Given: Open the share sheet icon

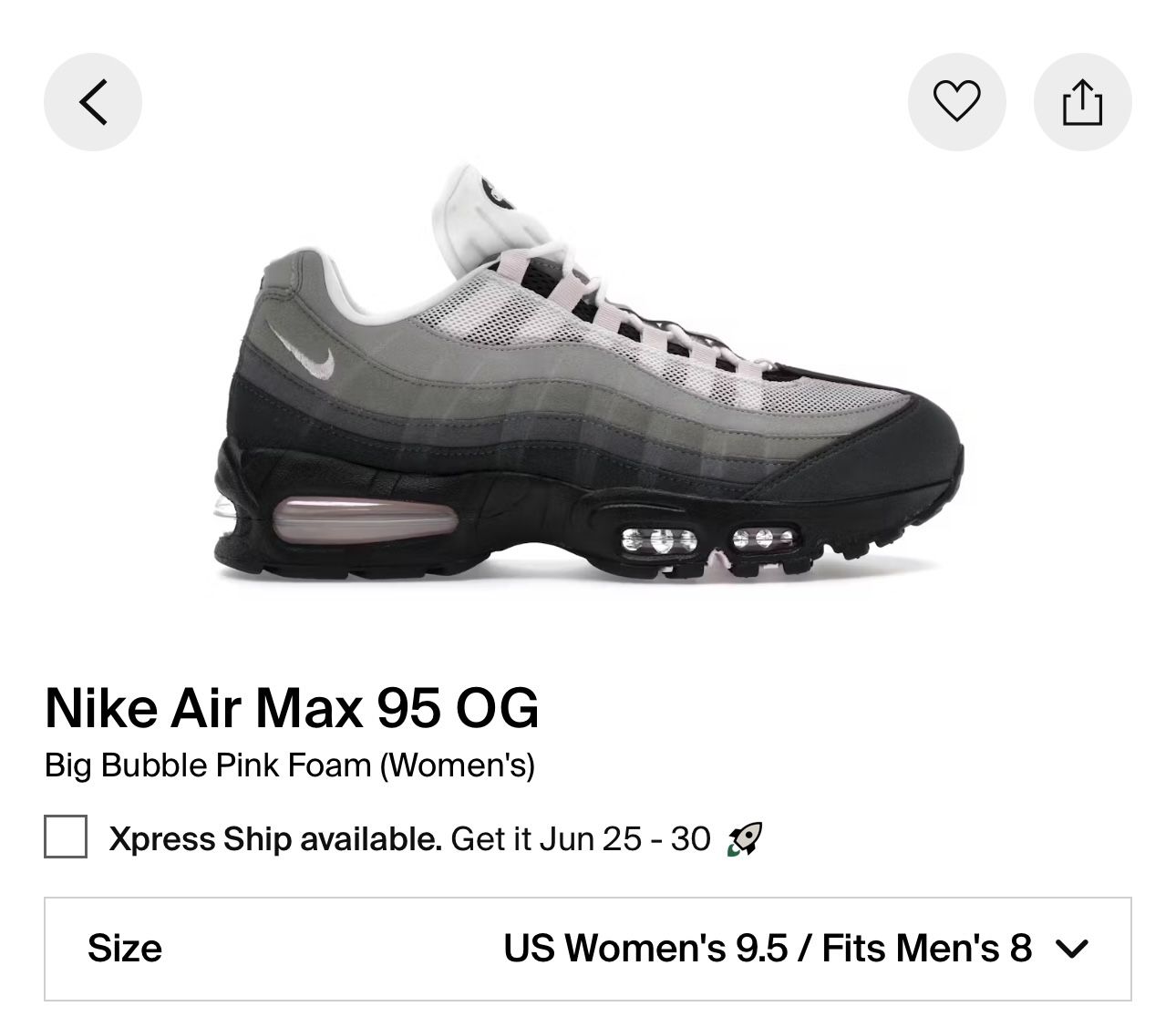Looking at the screenshot, I should pos(1082,101).
